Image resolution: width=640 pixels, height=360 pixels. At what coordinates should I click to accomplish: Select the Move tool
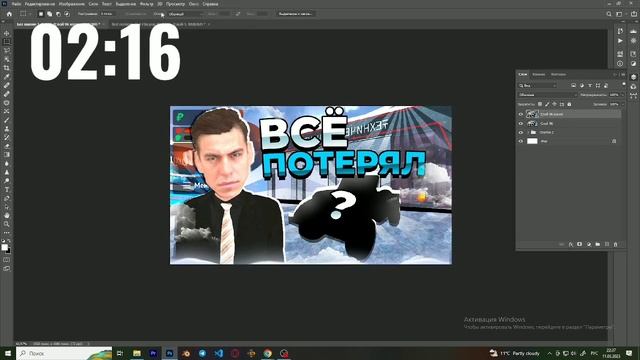pyautogui.click(x=7, y=33)
